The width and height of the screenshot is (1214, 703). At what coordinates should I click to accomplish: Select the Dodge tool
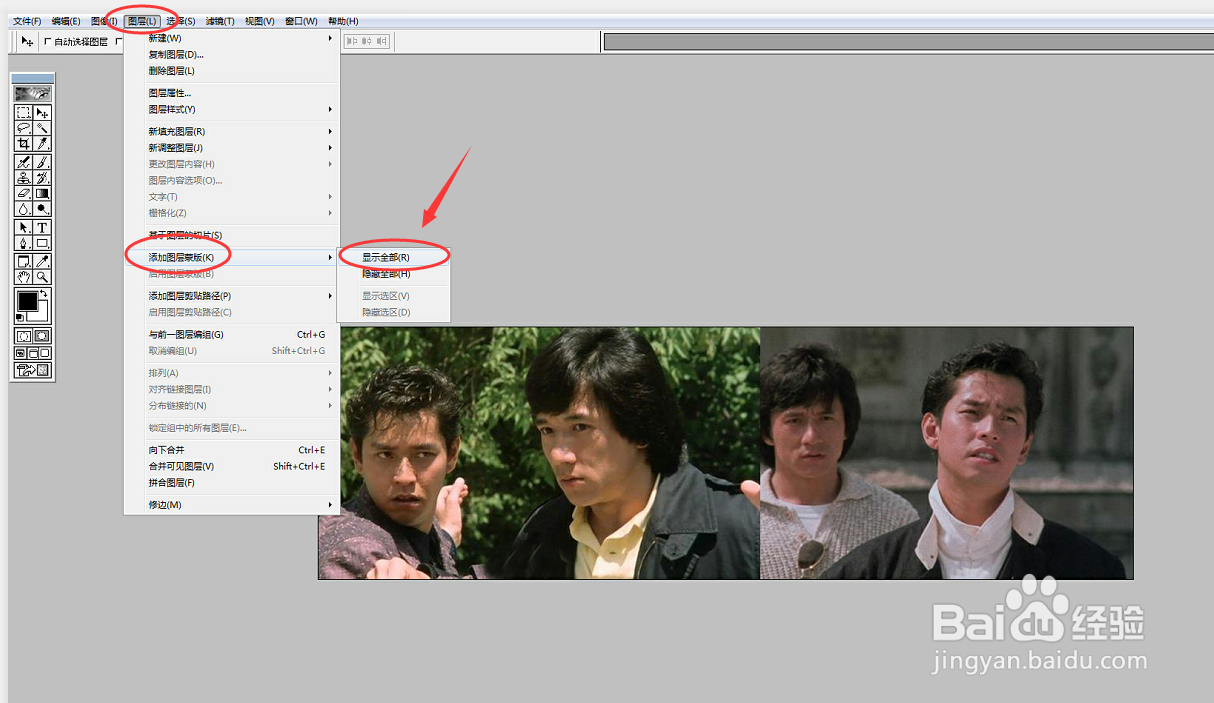point(43,209)
